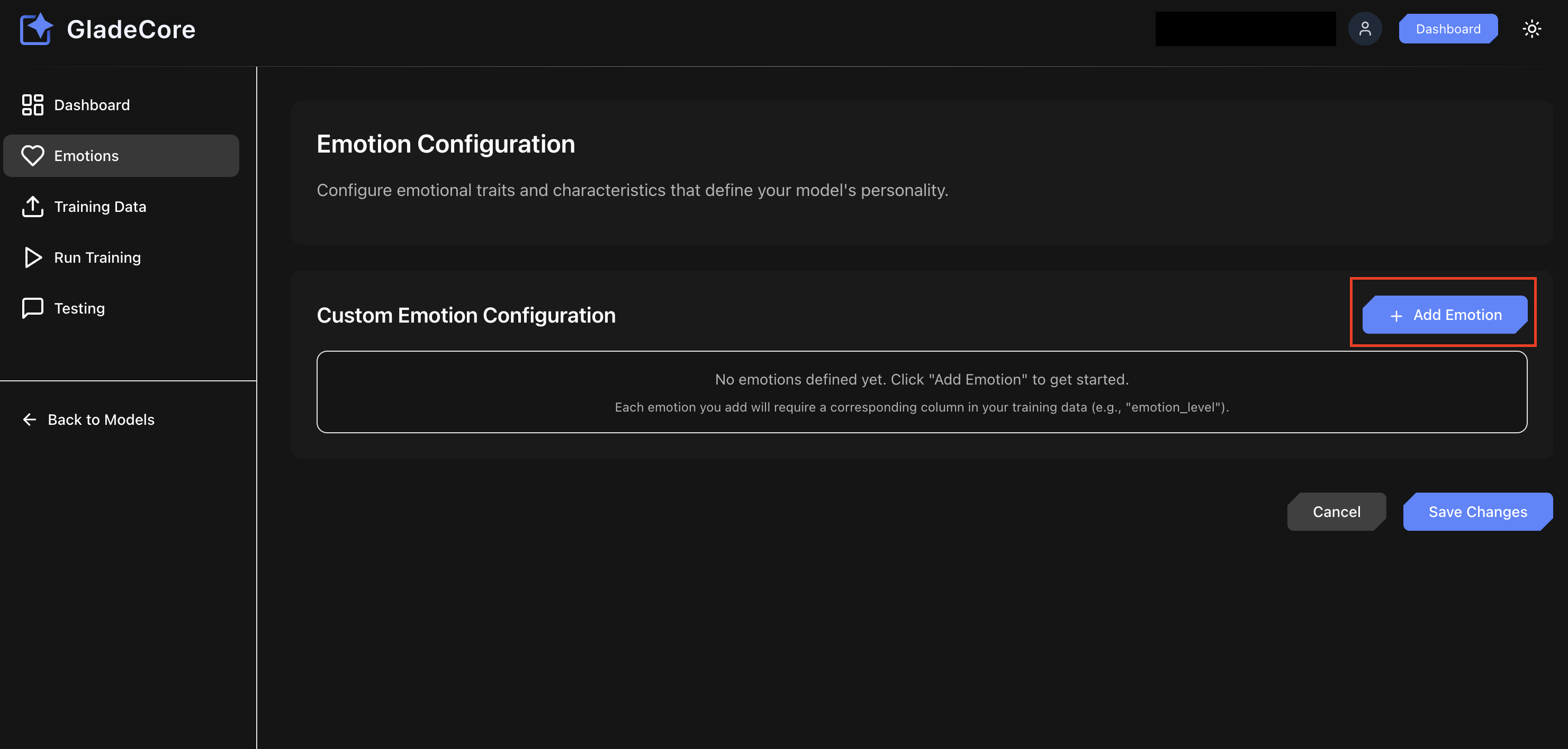Click the Cancel button

[1337, 512]
